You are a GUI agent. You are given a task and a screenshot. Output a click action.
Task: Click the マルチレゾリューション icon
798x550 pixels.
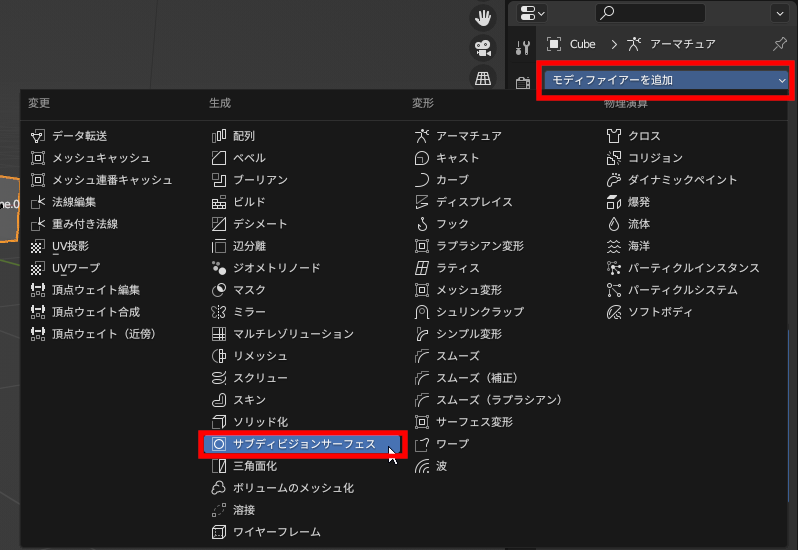coord(219,334)
